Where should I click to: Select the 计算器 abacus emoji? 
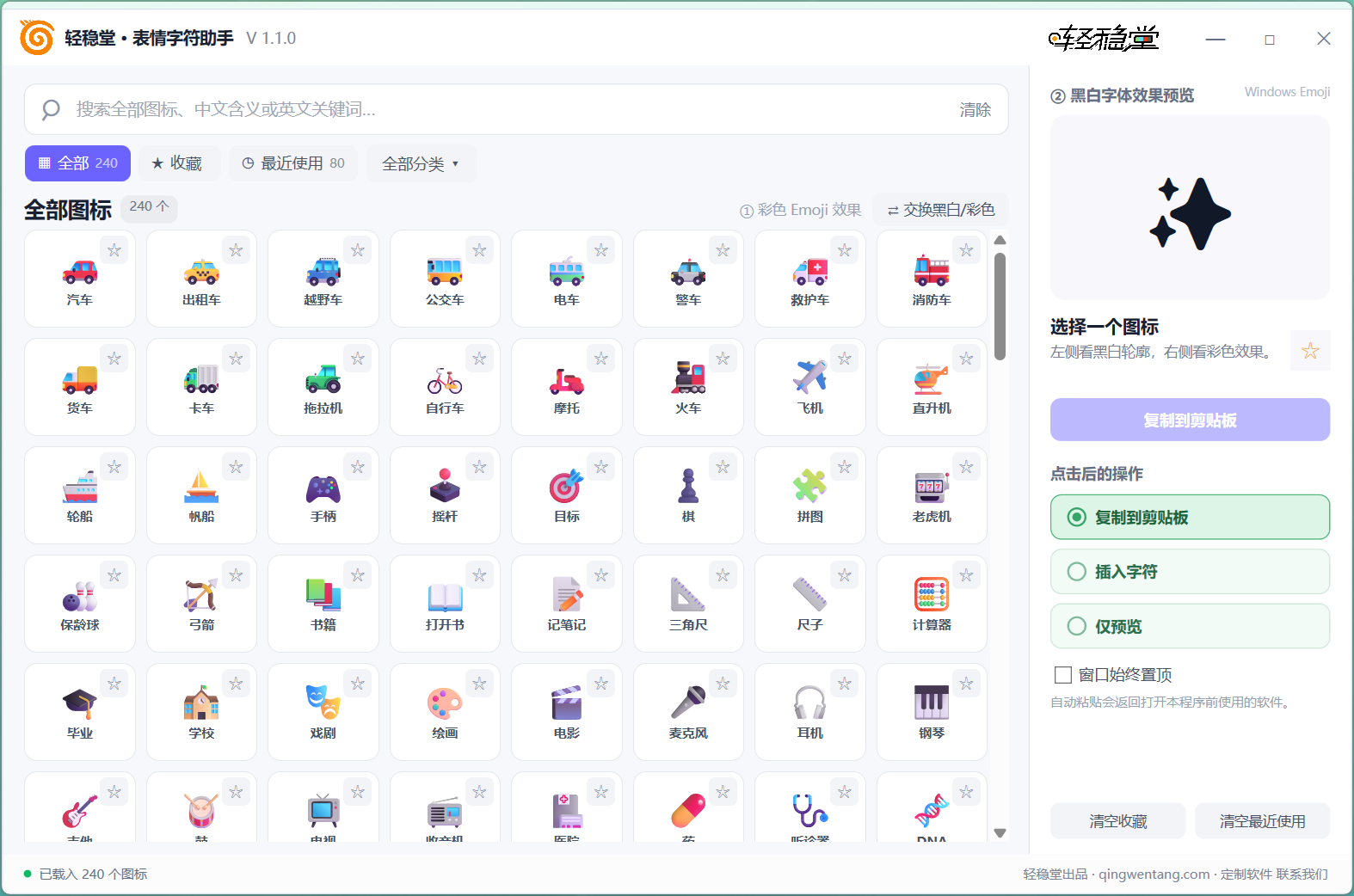(x=932, y=604)
